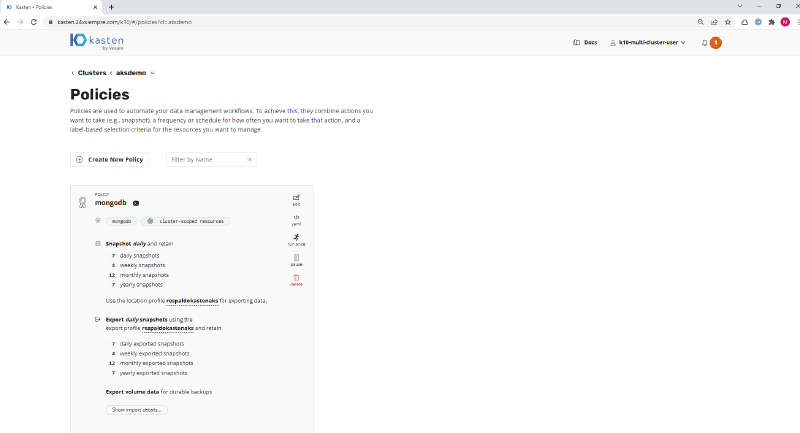The height and width of the screenshot is (433, 800).
Task: Open a new browser tab
Action: (x=111, y=7)
